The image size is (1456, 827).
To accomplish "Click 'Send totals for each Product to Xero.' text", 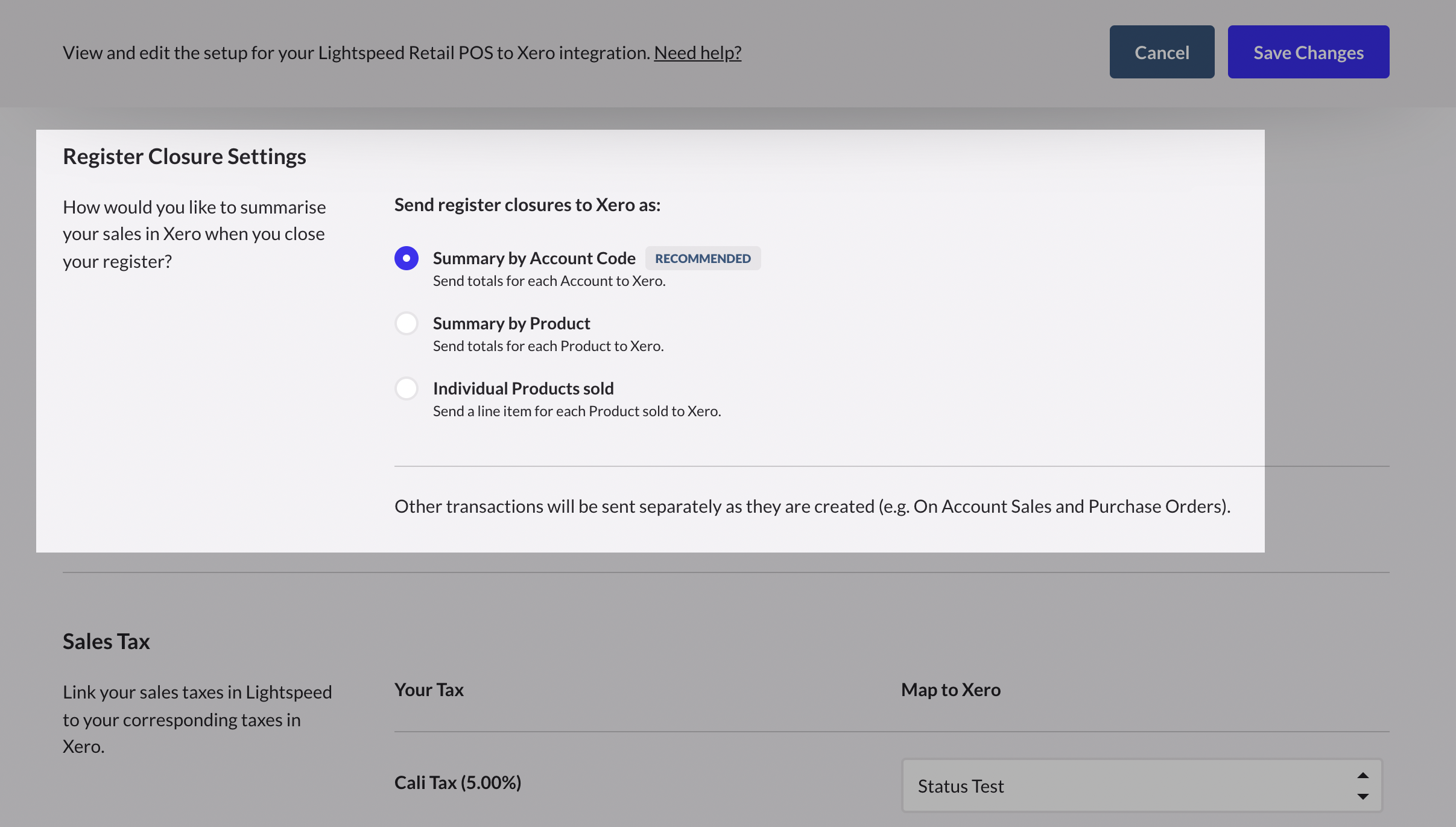I will click(x=548, y=346).
